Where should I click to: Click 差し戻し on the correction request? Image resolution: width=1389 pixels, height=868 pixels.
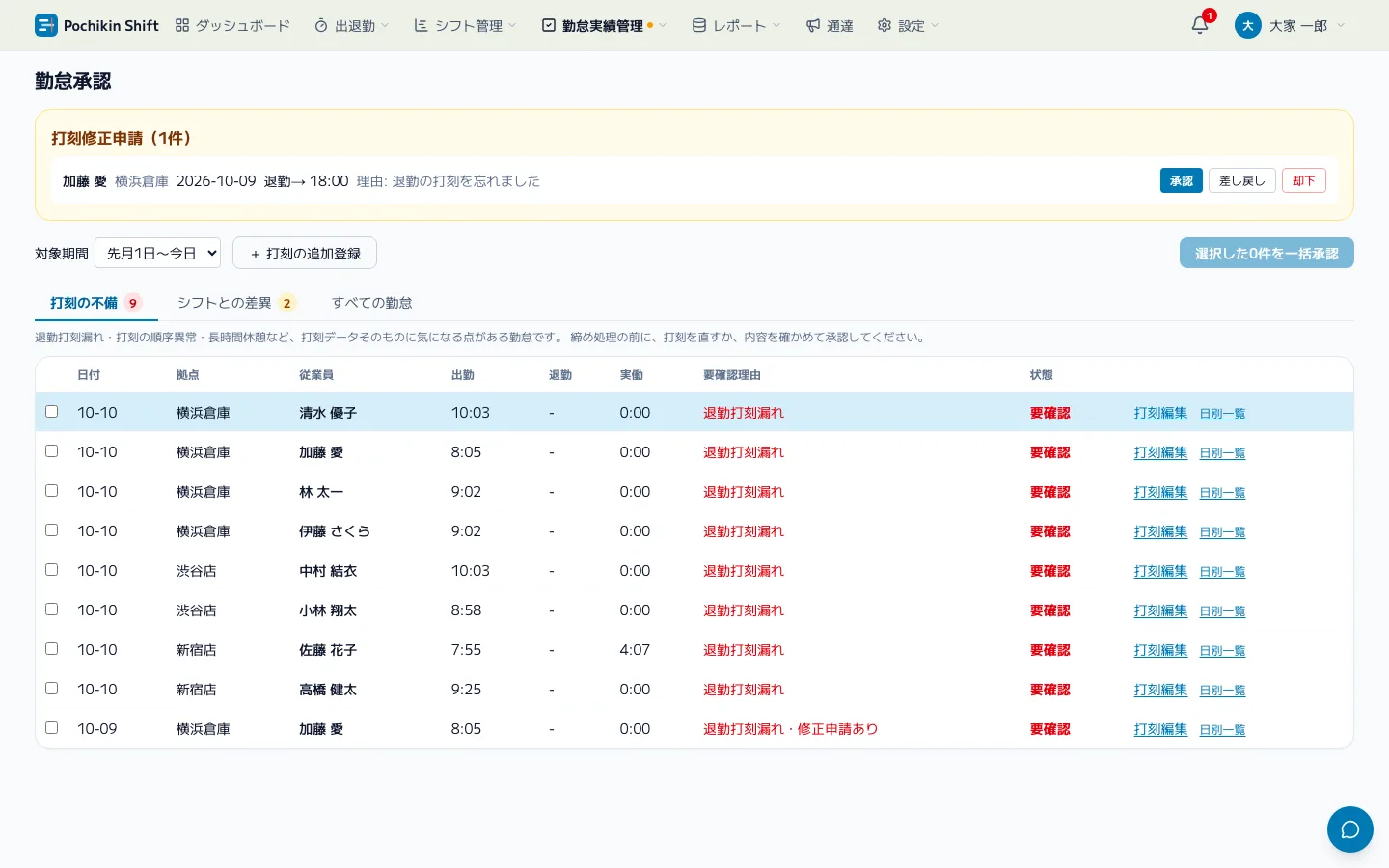point(1242,180)
